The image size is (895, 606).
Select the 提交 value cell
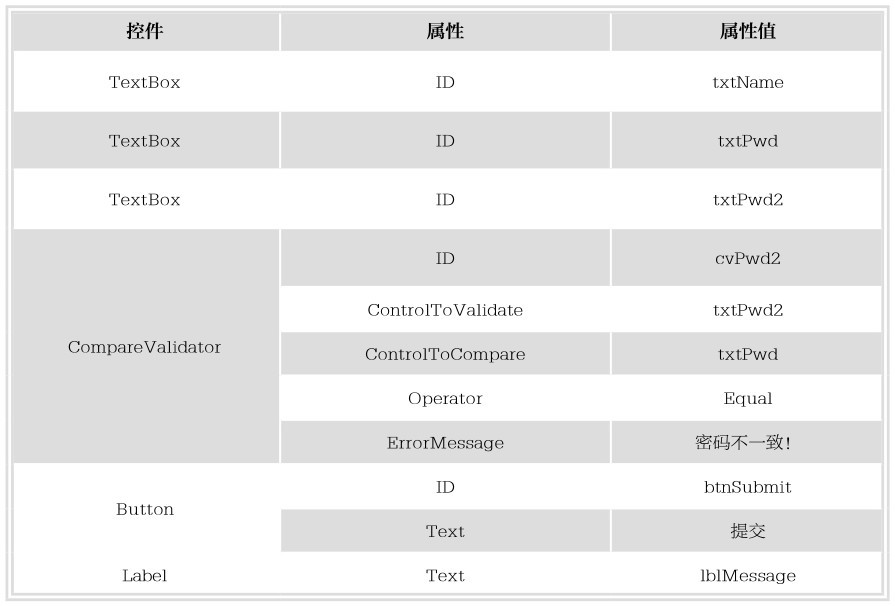pyautogui.click(x=747, y=531)
